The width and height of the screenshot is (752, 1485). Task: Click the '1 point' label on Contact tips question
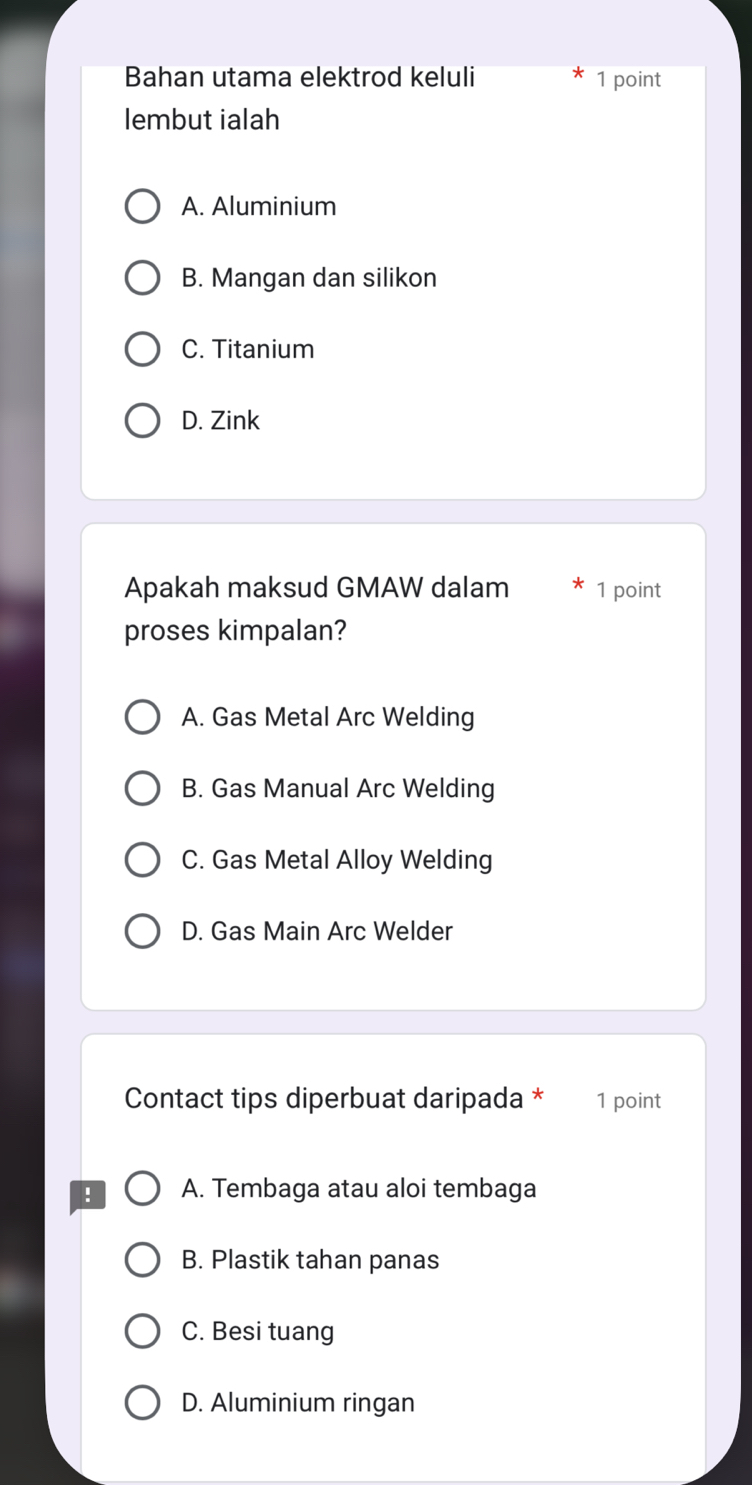[x=628, y=1101]
